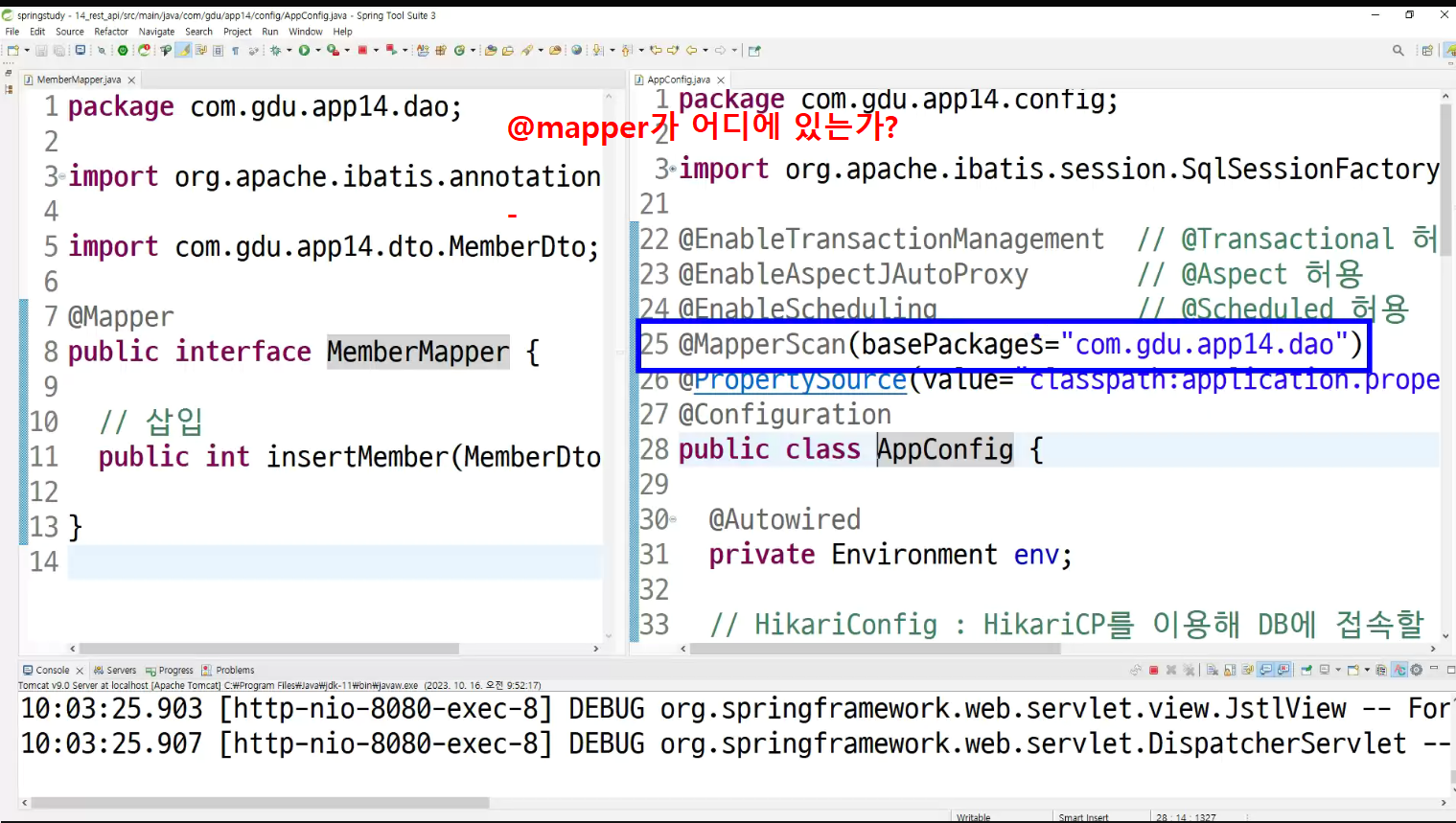
Task: Click the Open Type toolbar icon
Action: point(490,50)
